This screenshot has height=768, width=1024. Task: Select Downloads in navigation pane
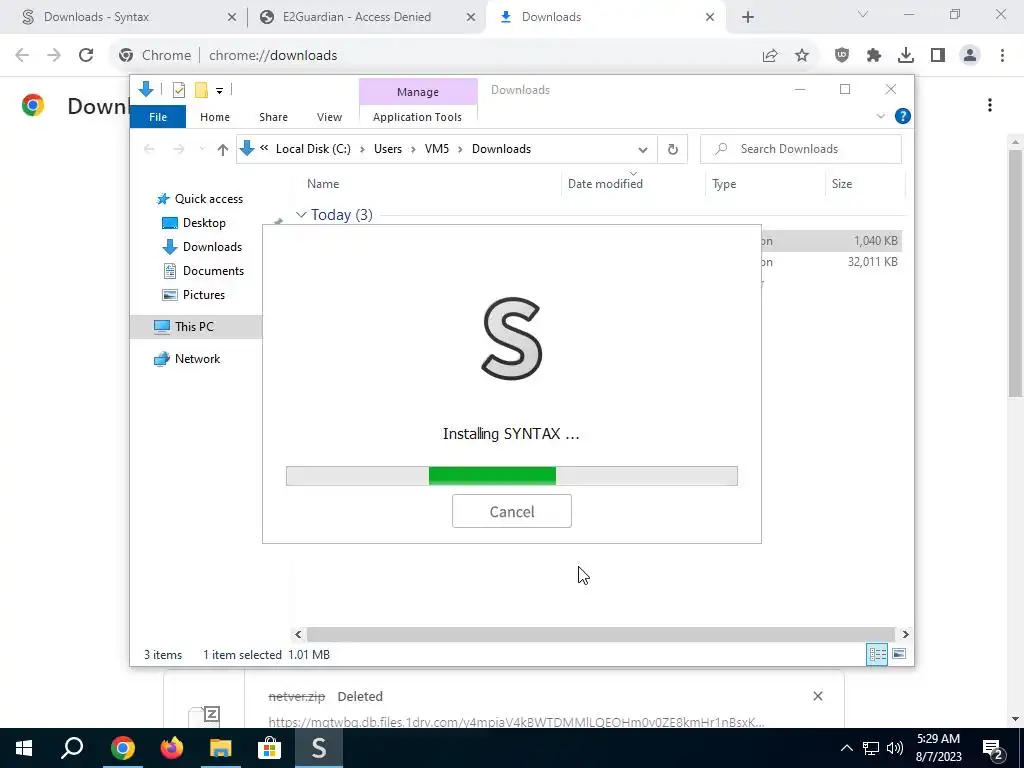(x=202, y=247)
